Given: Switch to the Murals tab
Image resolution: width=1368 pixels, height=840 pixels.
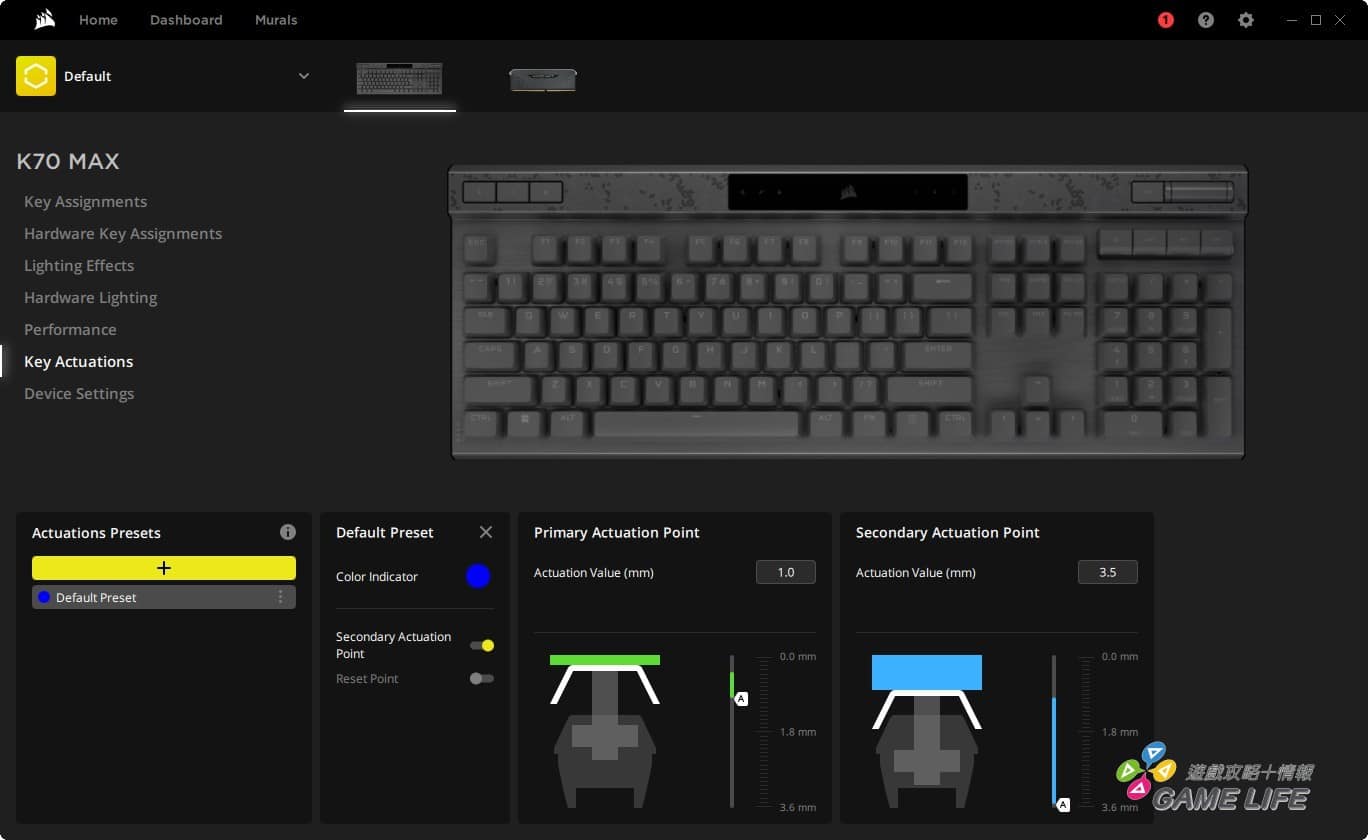Looking at the screenshot, I should (x=276, y=20).
